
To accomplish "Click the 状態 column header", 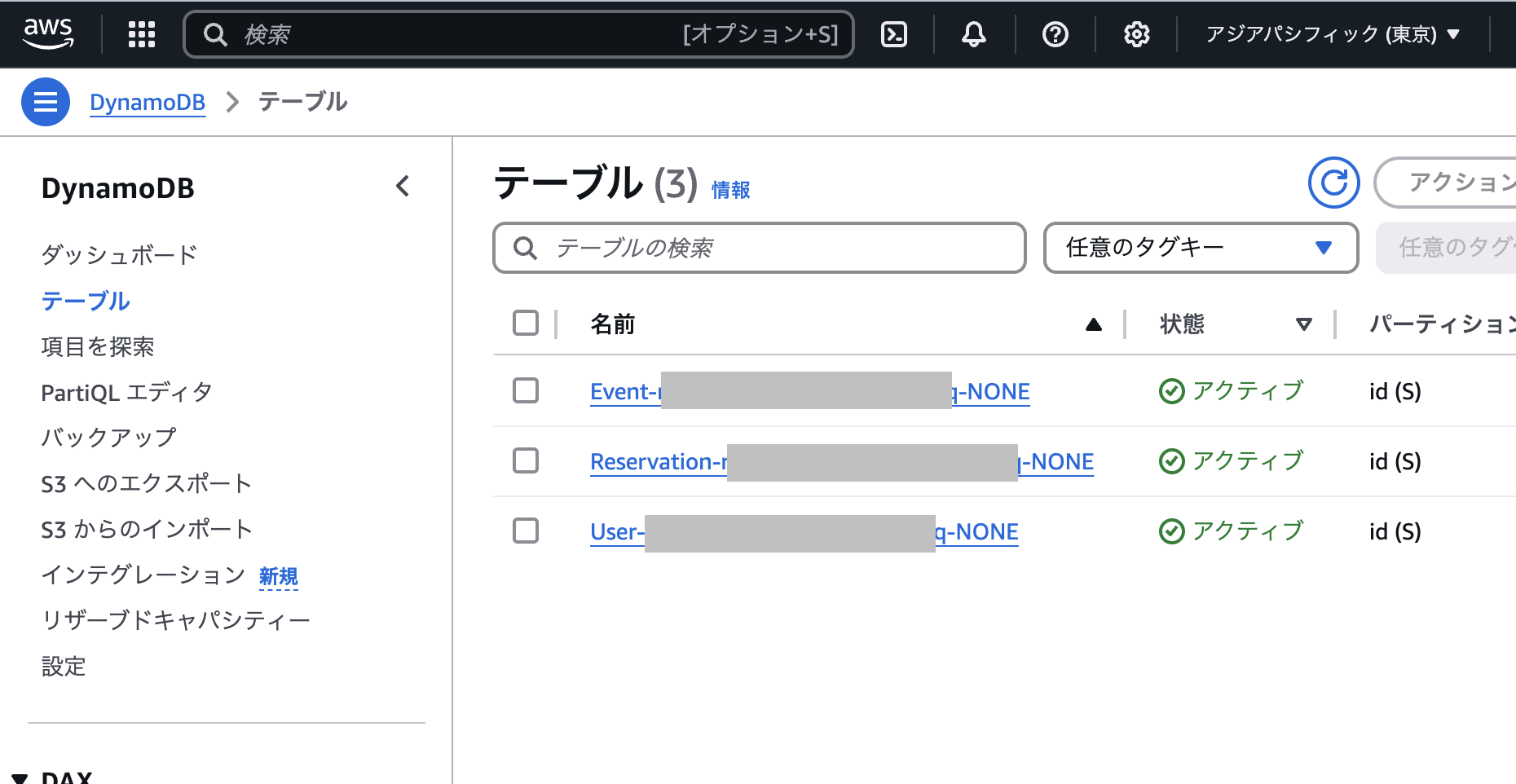I will pyautogui.click(x=1182, y=324).
